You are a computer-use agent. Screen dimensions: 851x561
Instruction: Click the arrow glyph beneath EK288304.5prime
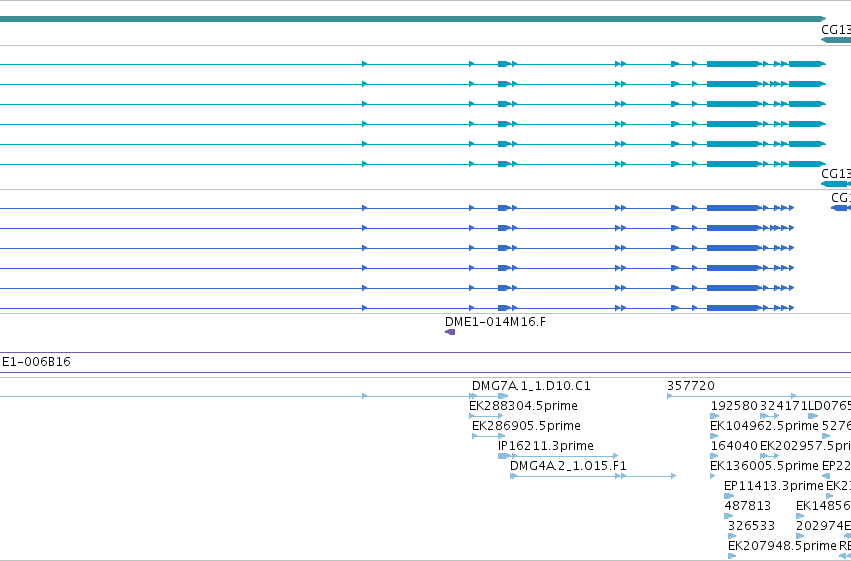[x=486, y=416]
